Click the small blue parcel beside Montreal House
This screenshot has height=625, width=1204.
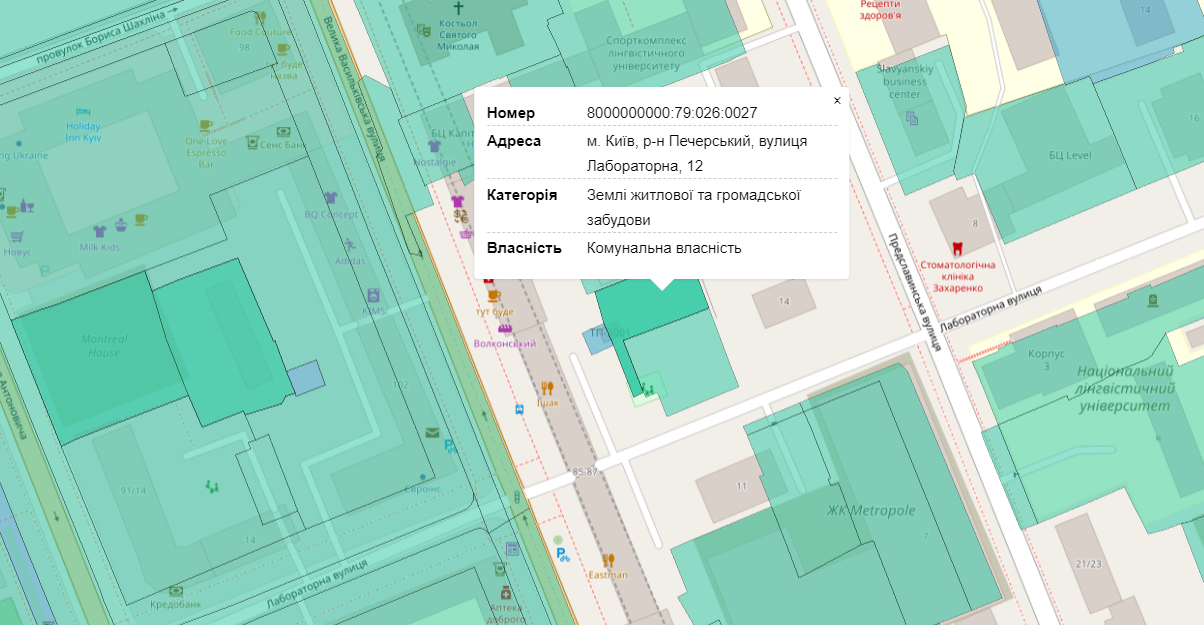(x=306, y=378)
